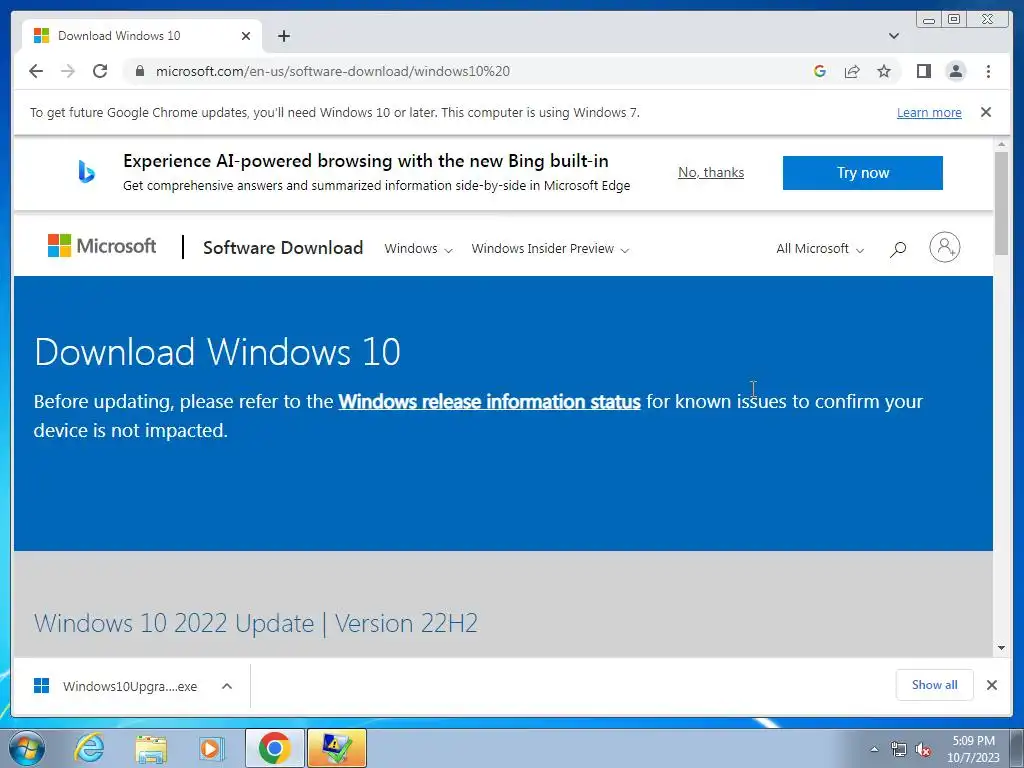
Task: Click the muted volume tray icon
Action: point(923,749)
